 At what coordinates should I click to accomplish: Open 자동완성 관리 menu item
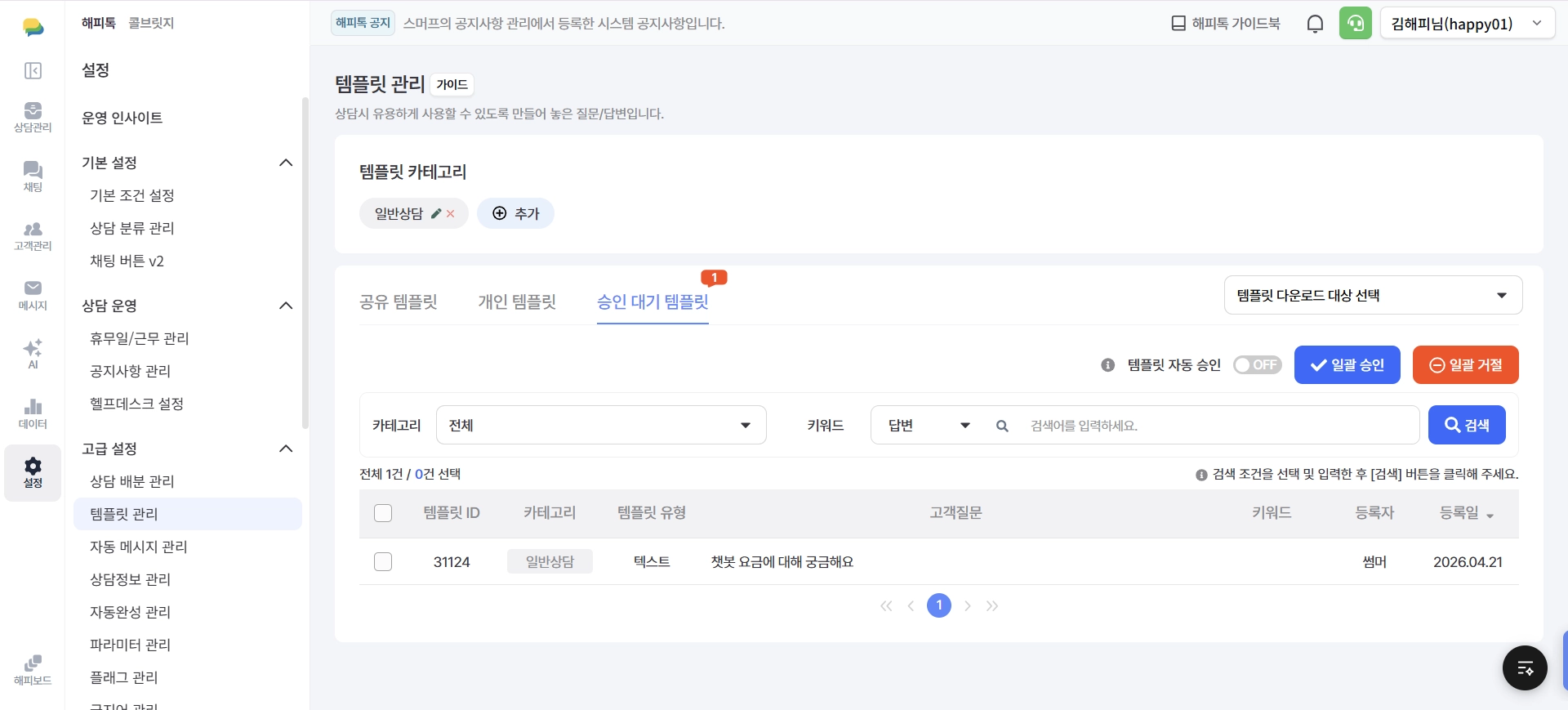(x=131, y=612)
